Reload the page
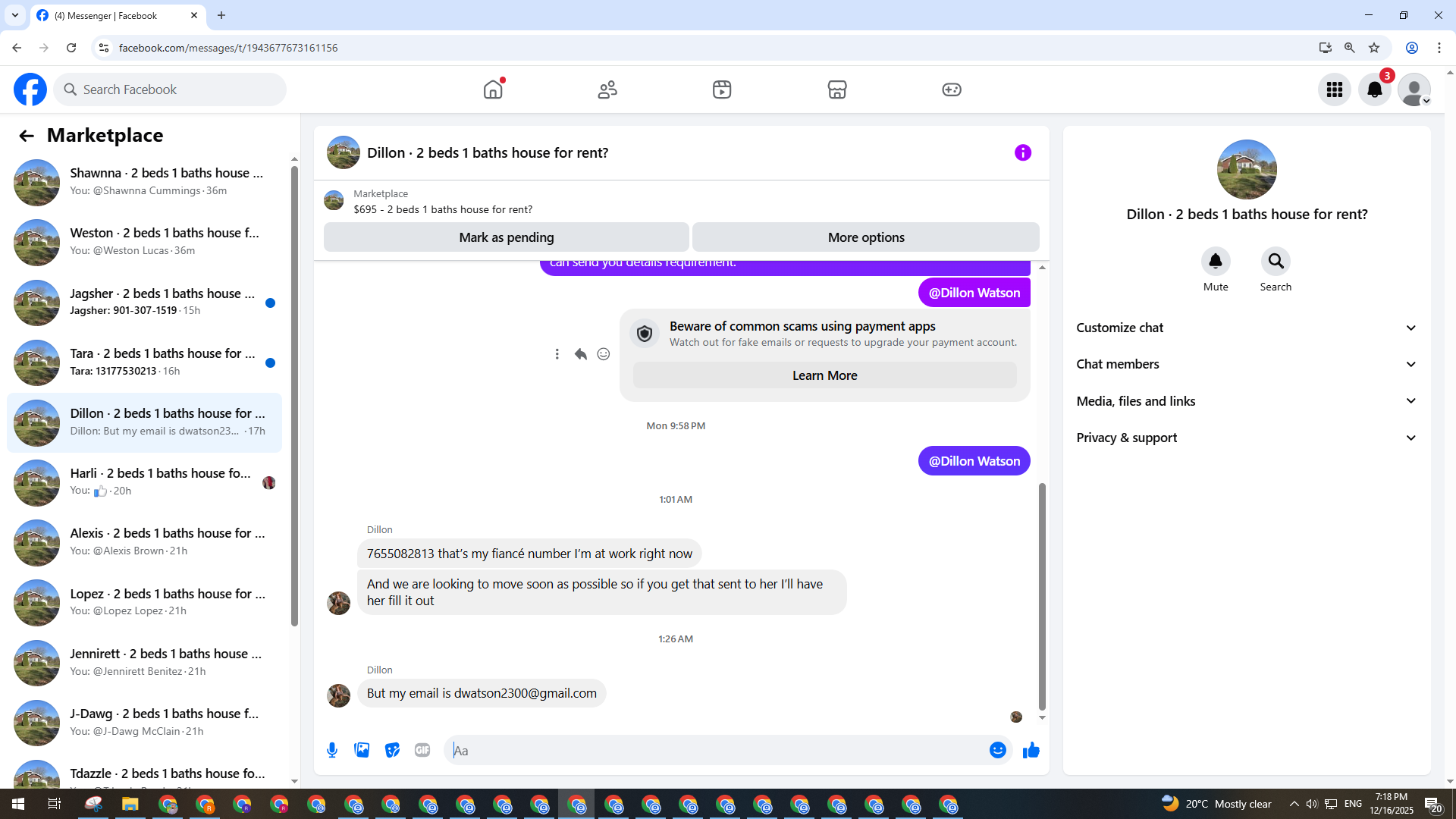1456x819 pixels. (71, 48)
